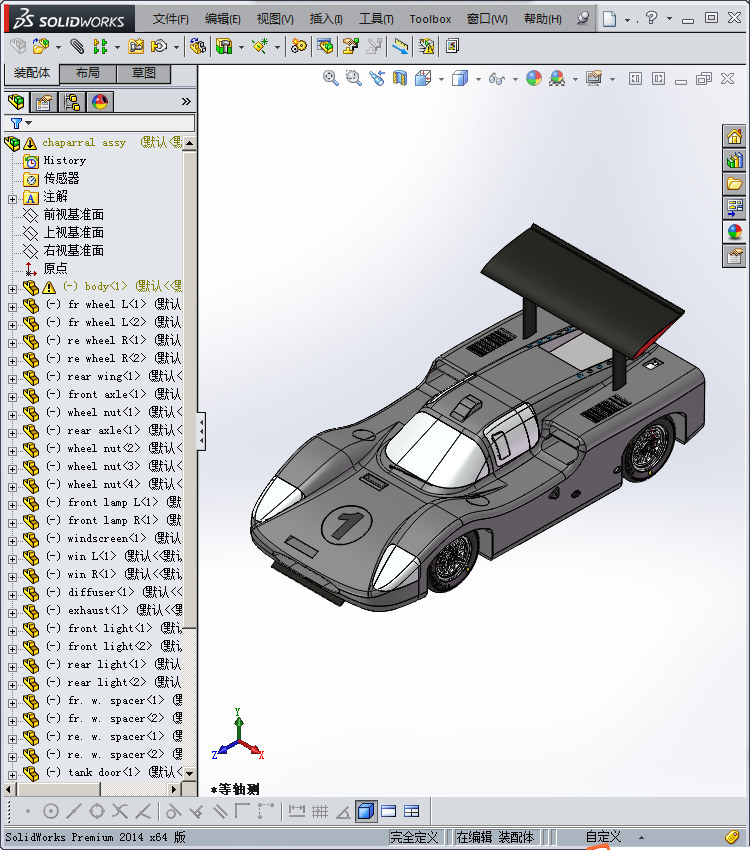
Task: Click the Help question mark icon
Action: tap(651, 18)
